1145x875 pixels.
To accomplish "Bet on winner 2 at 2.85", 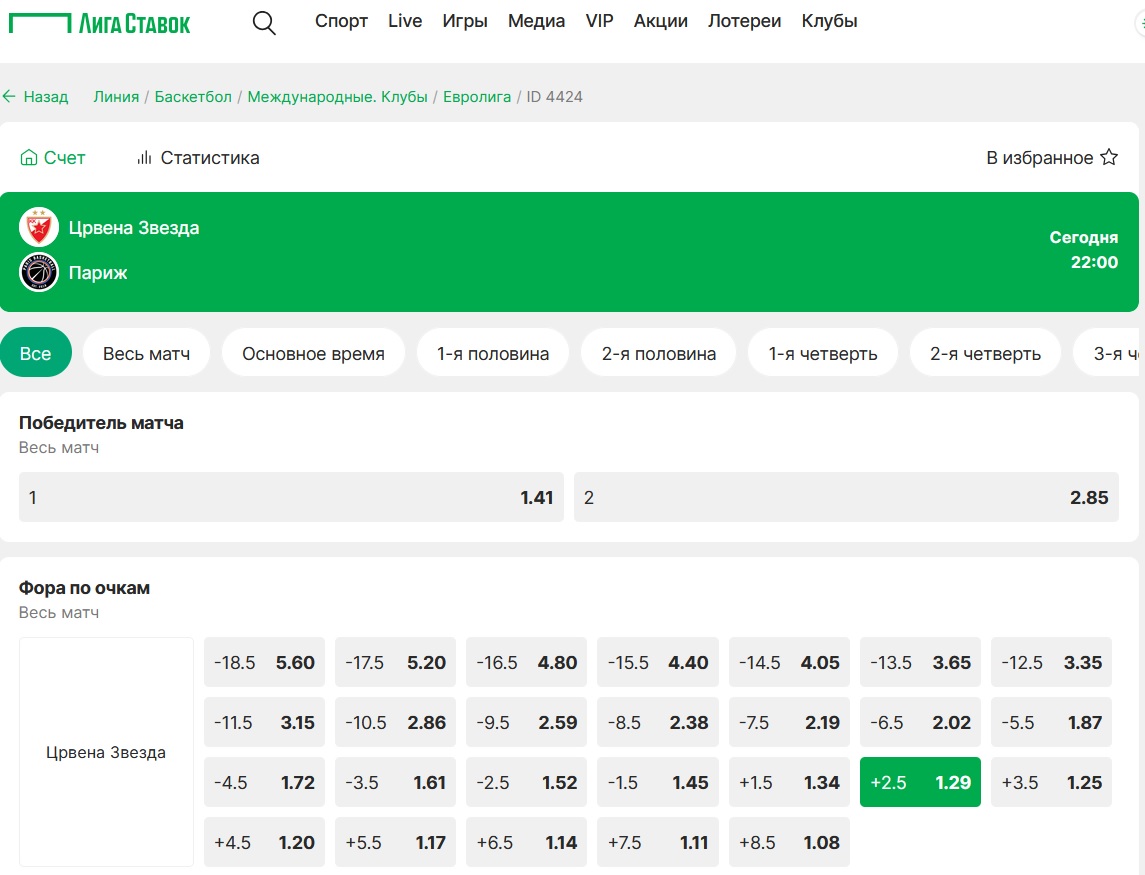I will click(x=846, y=497).
